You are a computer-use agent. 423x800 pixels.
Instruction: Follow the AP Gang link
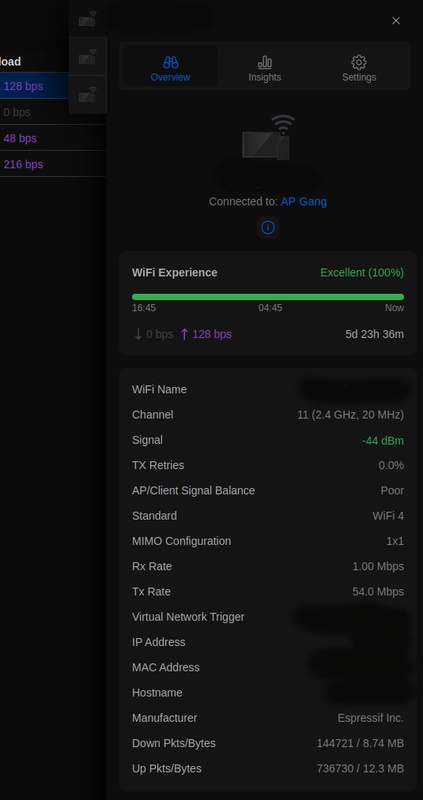pos(304,202)
